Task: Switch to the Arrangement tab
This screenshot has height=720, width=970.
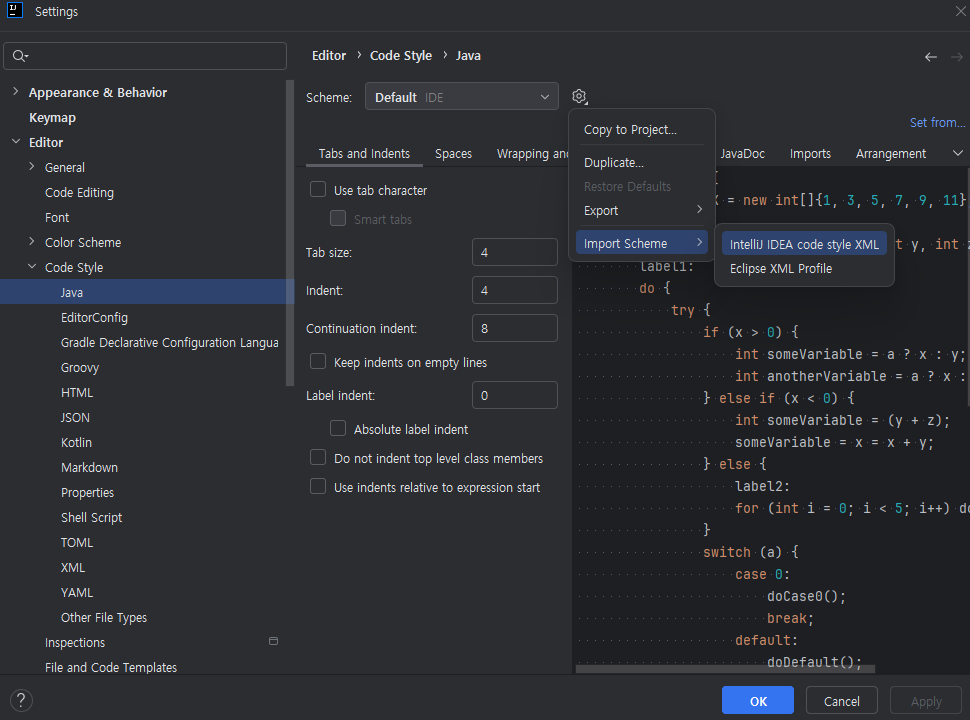Action: coord(891,154)
